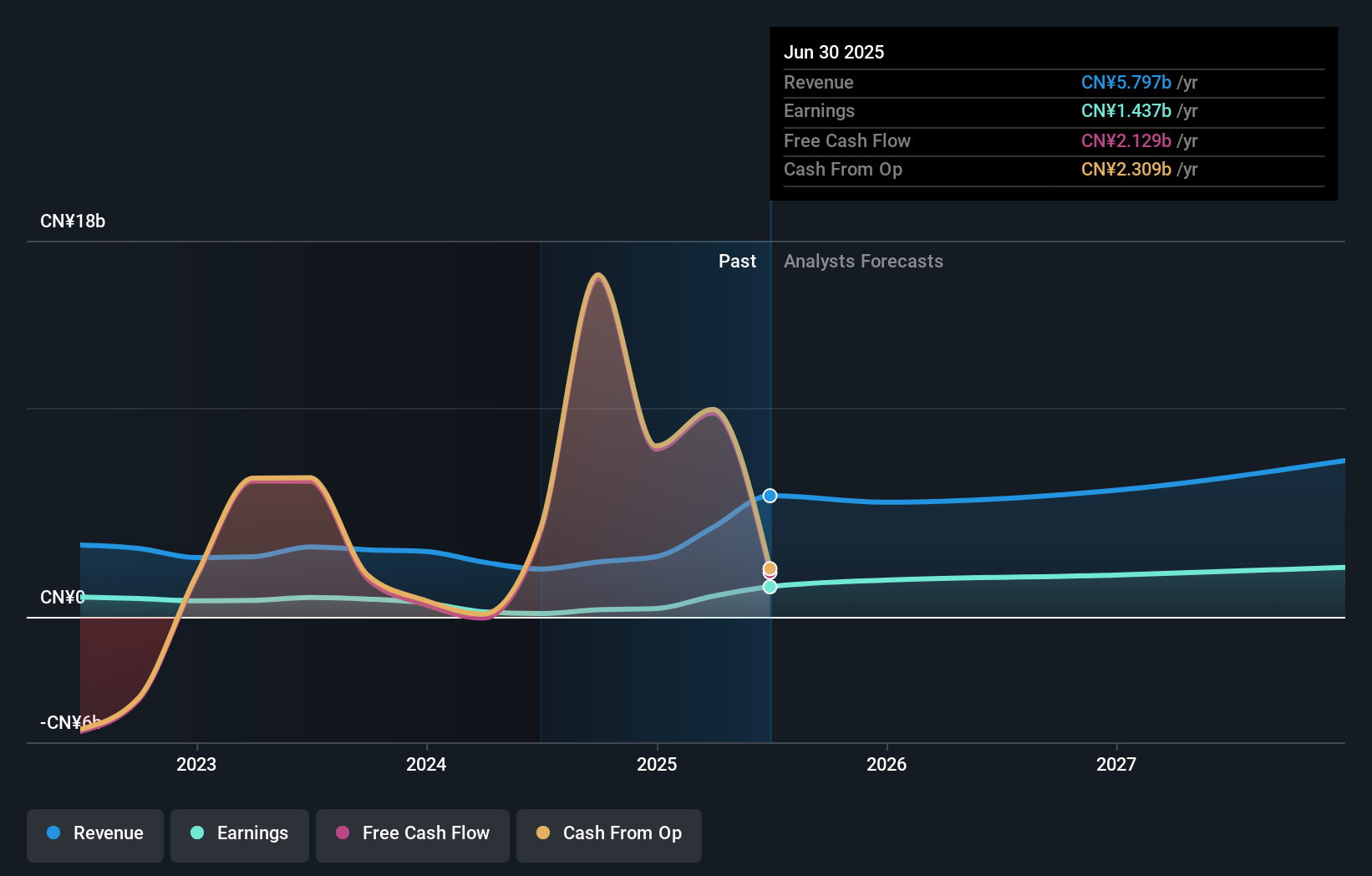
Task: Click the blue Revenue legend dot
Action: click(53, 833)
